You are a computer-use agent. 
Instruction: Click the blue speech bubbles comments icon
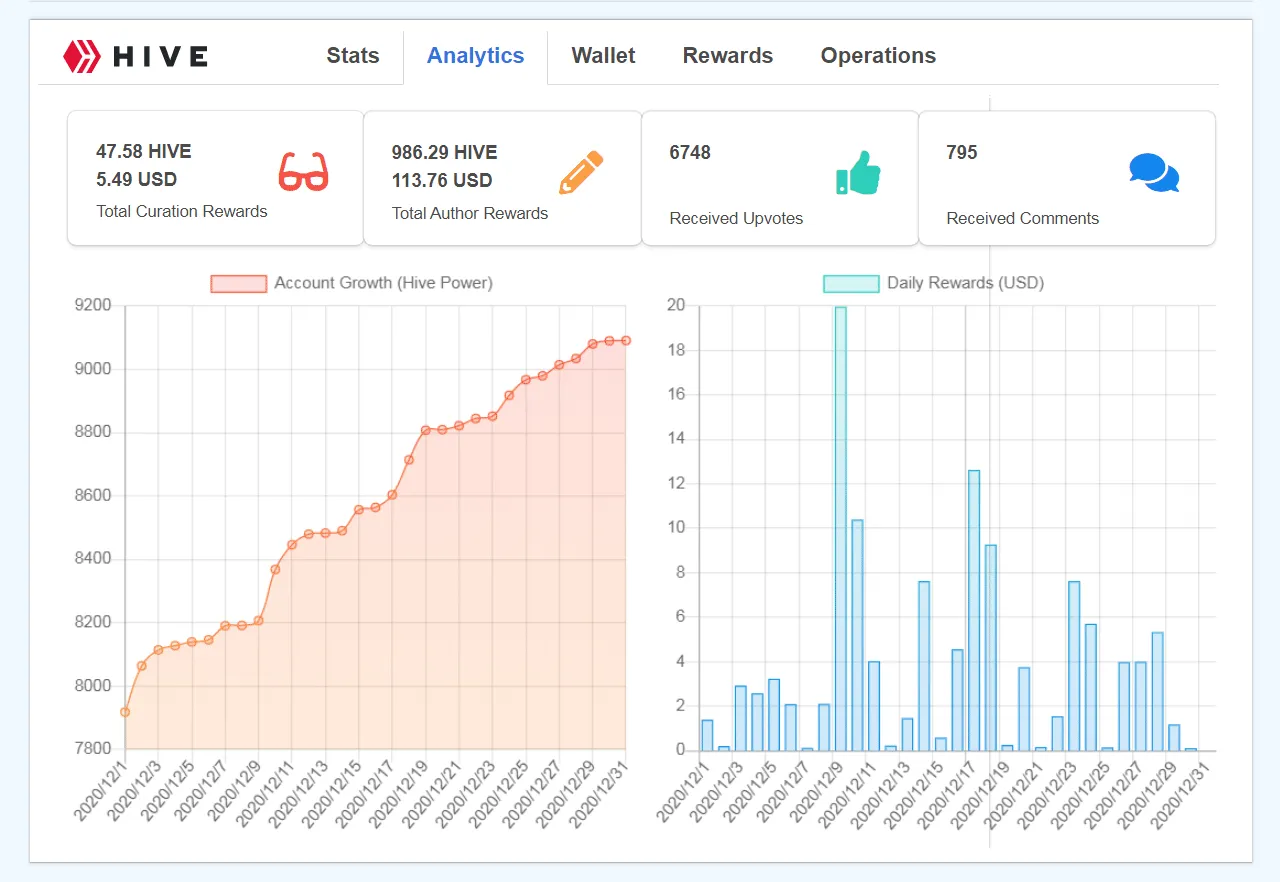[x=1154, y=173]
